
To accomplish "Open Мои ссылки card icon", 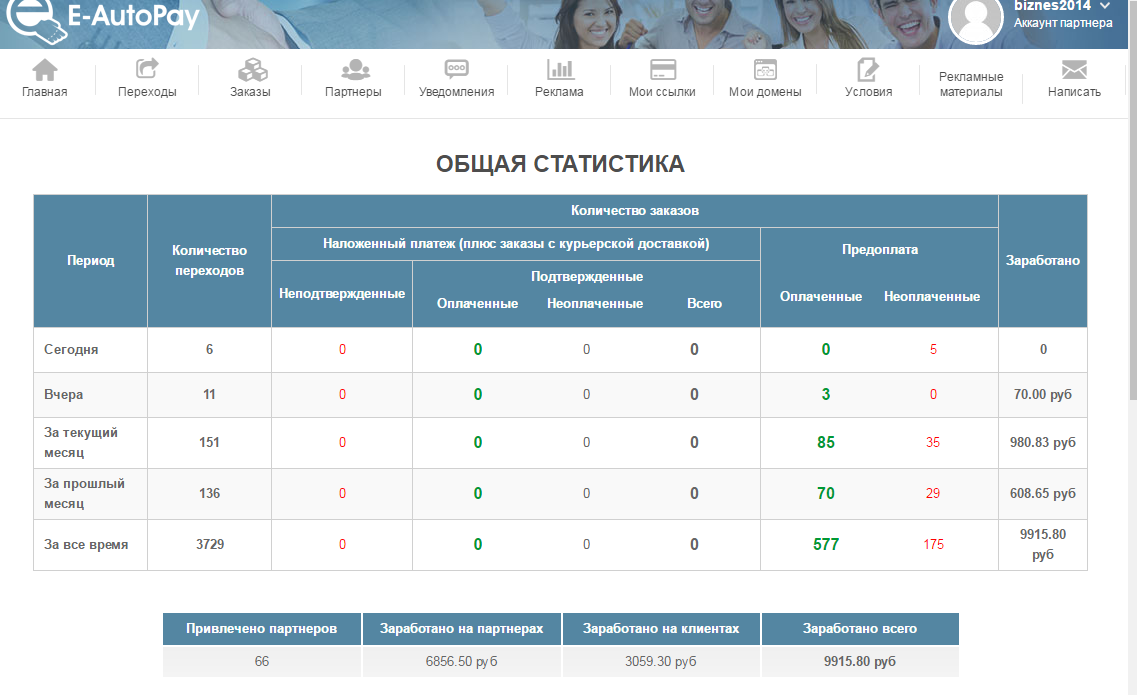I will pos(662,69).
